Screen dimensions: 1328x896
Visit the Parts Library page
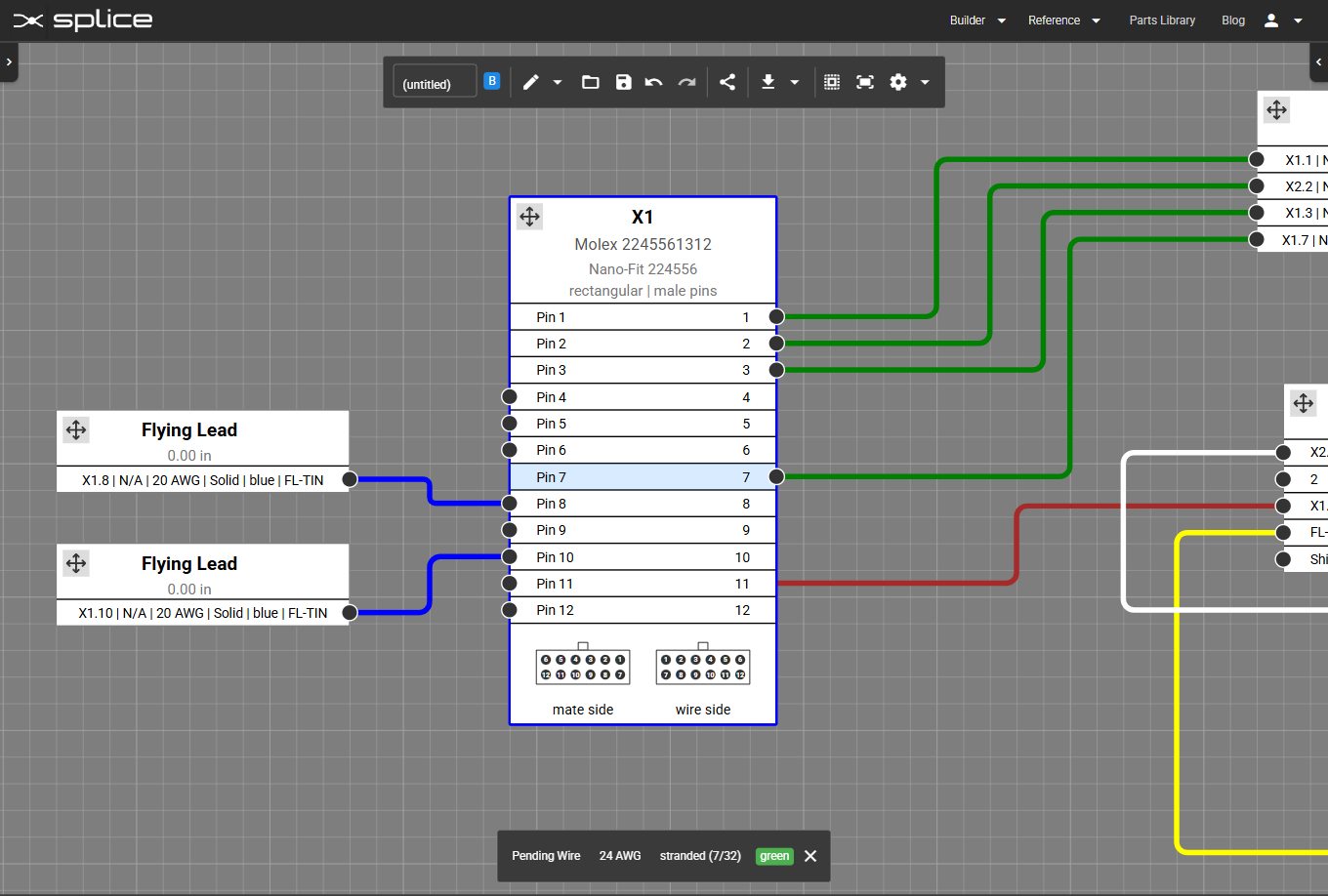(x=1162, y=20)
